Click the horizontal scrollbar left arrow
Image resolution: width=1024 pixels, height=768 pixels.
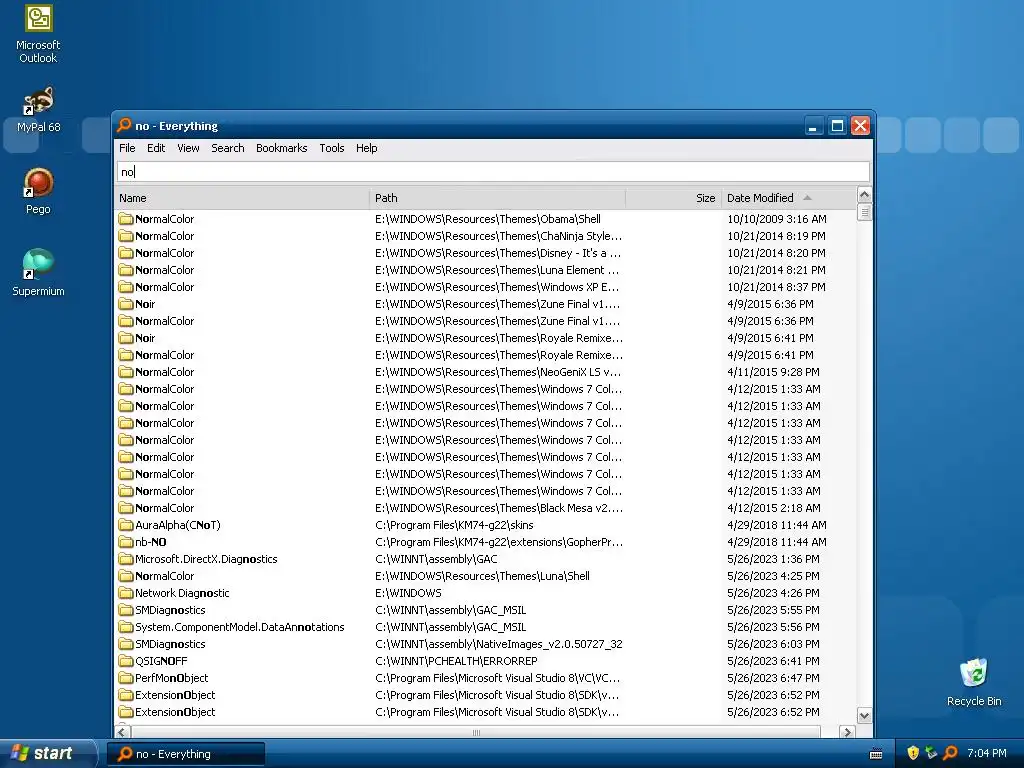click(122, 732)
